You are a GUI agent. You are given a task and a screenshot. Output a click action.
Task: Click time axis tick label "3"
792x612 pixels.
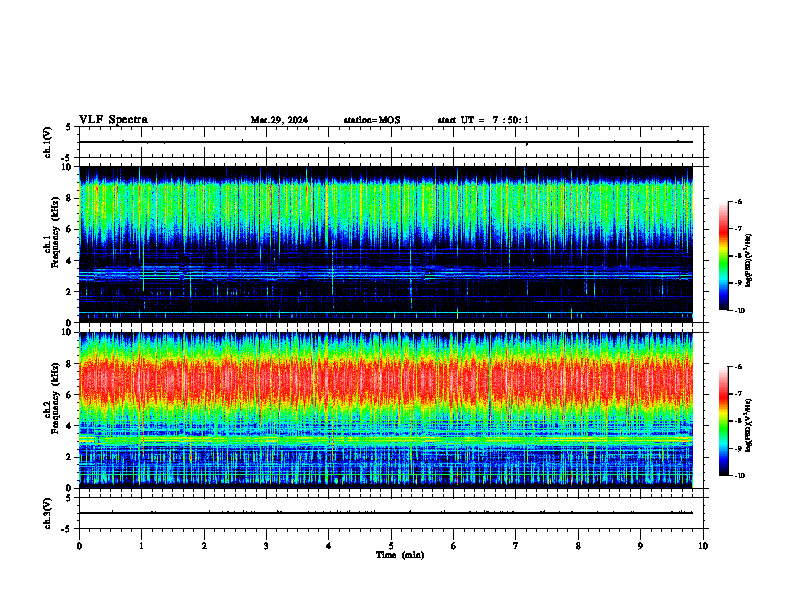(266, 546)
